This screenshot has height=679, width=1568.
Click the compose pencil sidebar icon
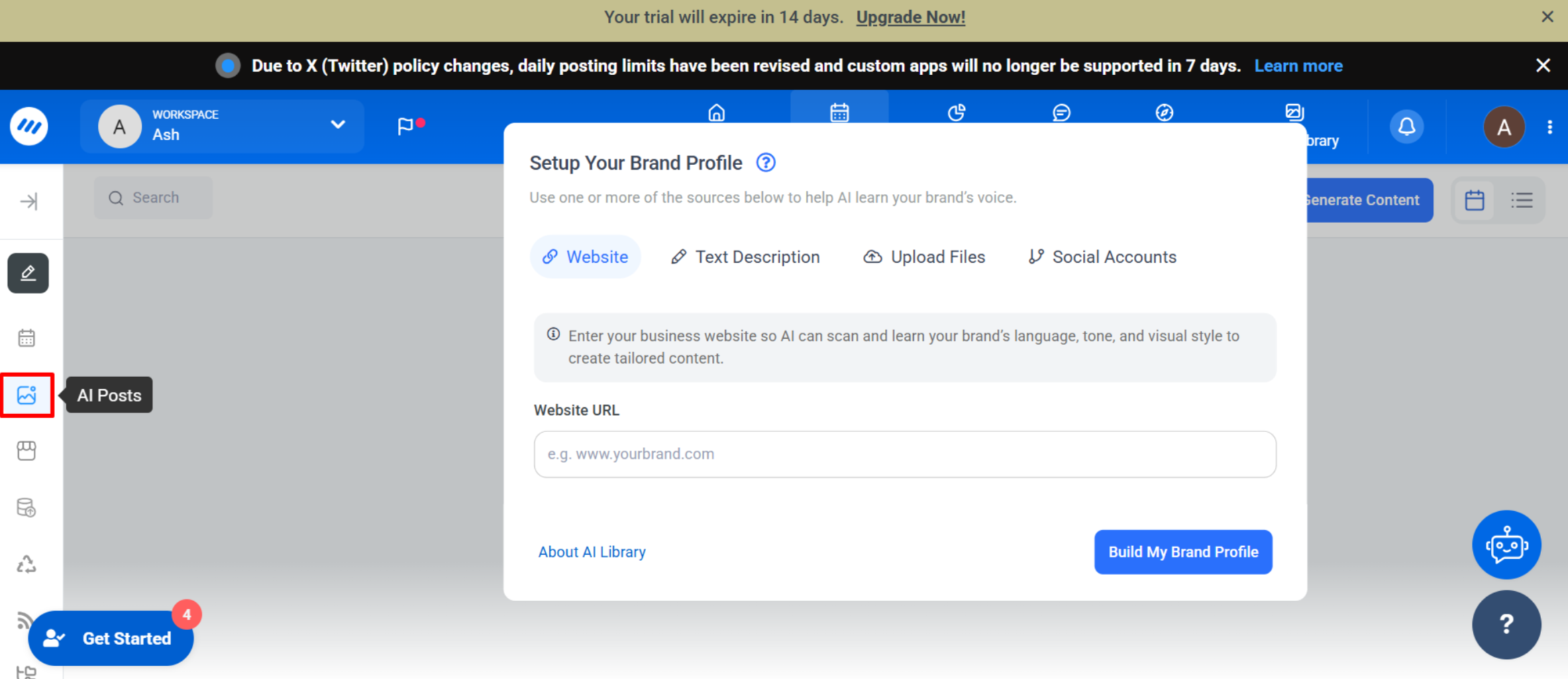pyautogui.click(x=28, y=273)
